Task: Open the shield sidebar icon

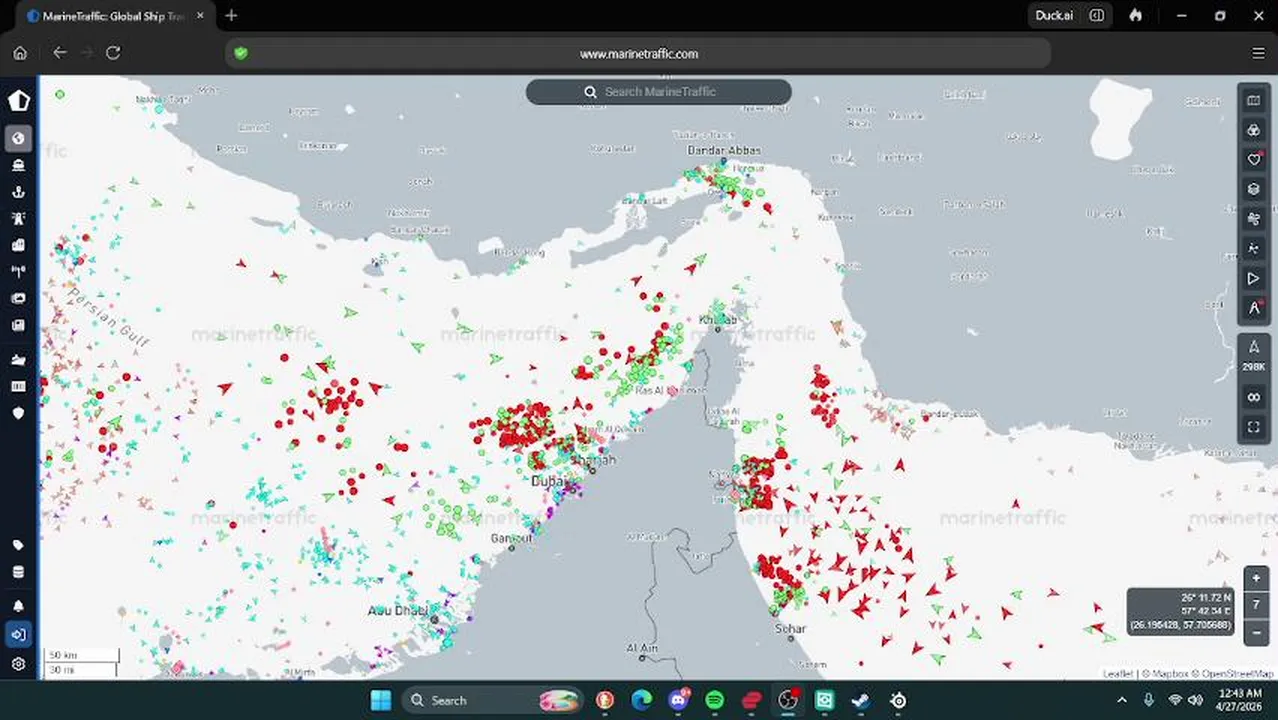Action: 18,412
